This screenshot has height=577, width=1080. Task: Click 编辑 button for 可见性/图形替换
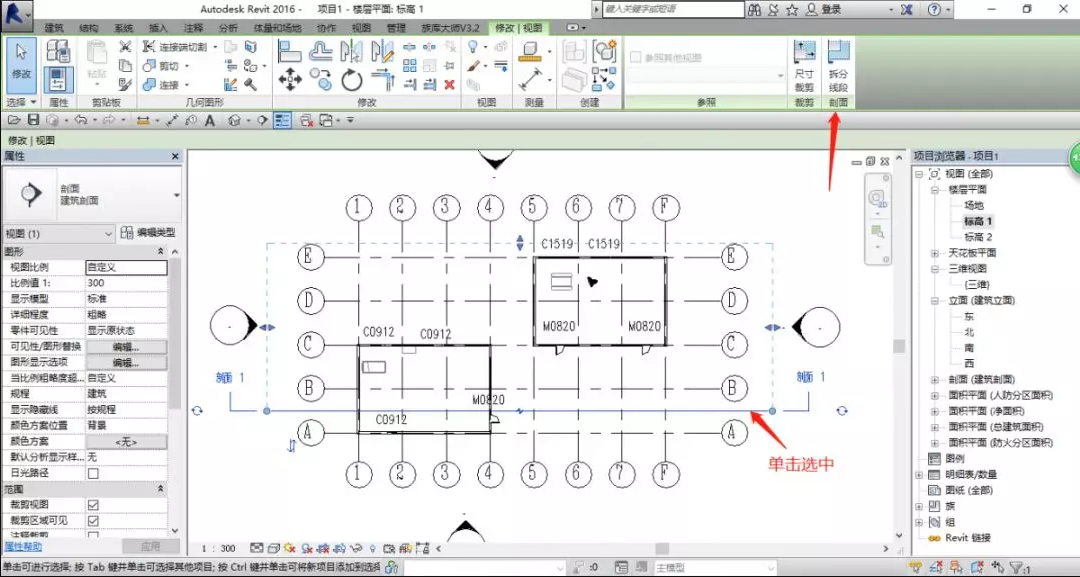click(x=126, y=346)
